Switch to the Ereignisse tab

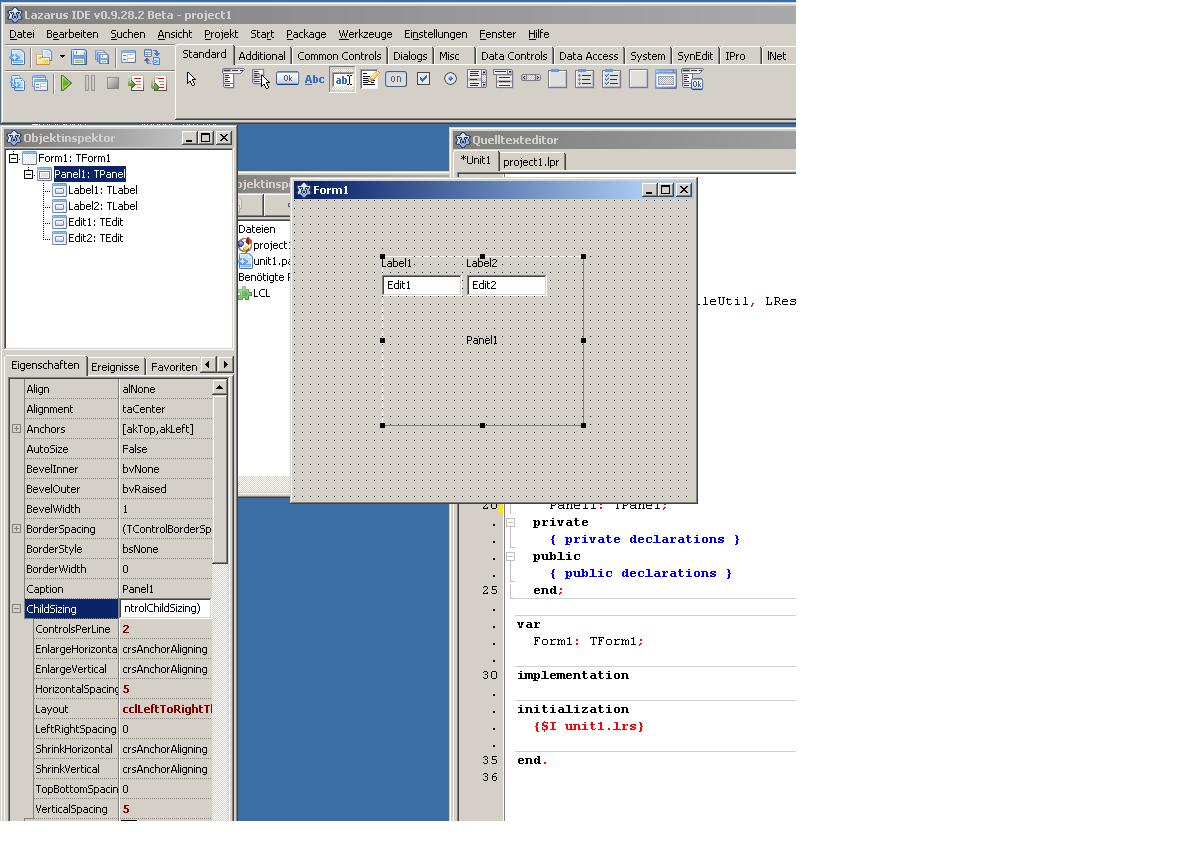coord(115,367)
